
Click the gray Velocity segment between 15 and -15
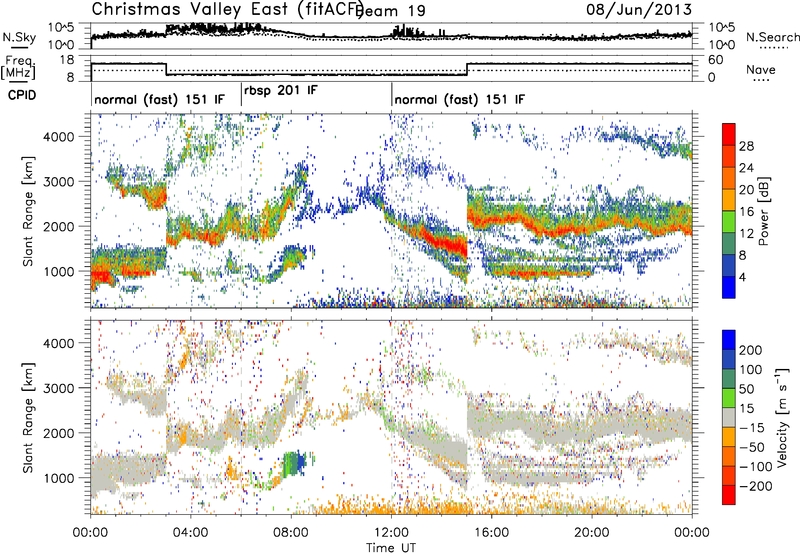pos(729,418)
